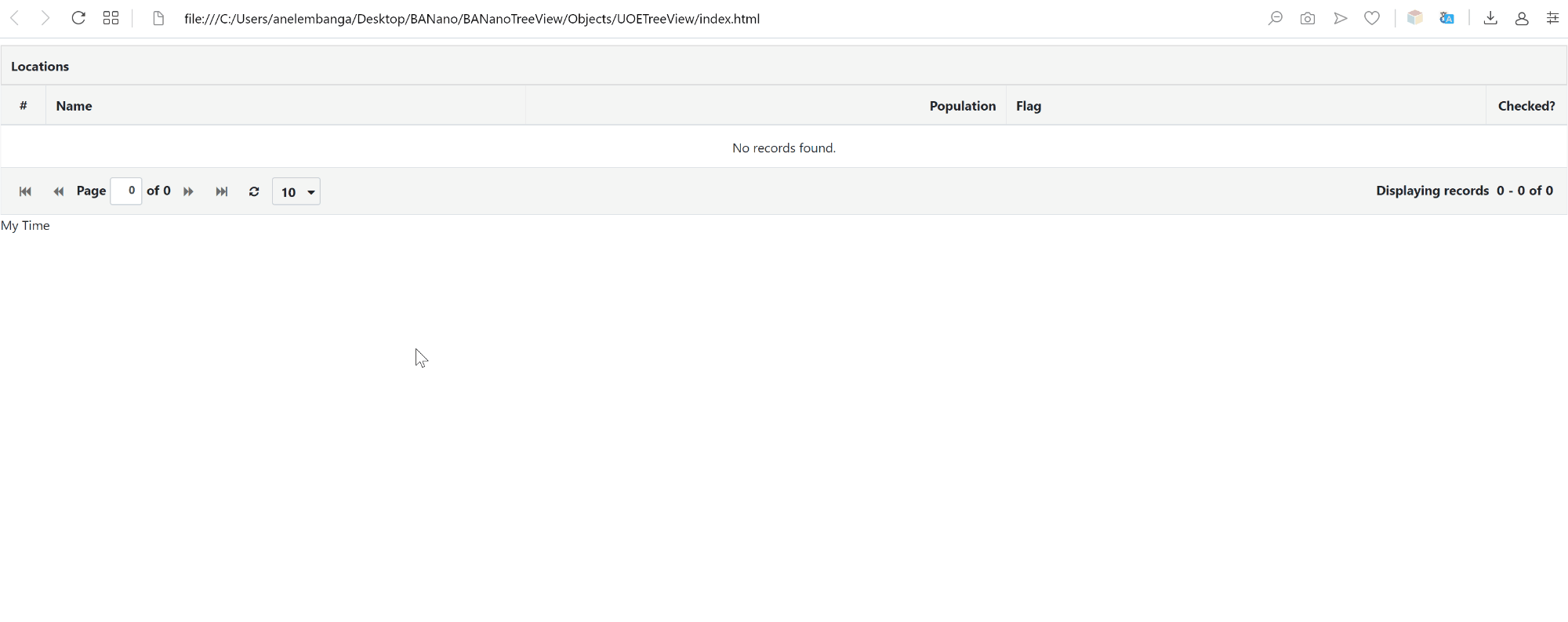Sort by the Population column header
Image resolution: width=1568 pixels, height=622 pixels.
coord(766,106)
